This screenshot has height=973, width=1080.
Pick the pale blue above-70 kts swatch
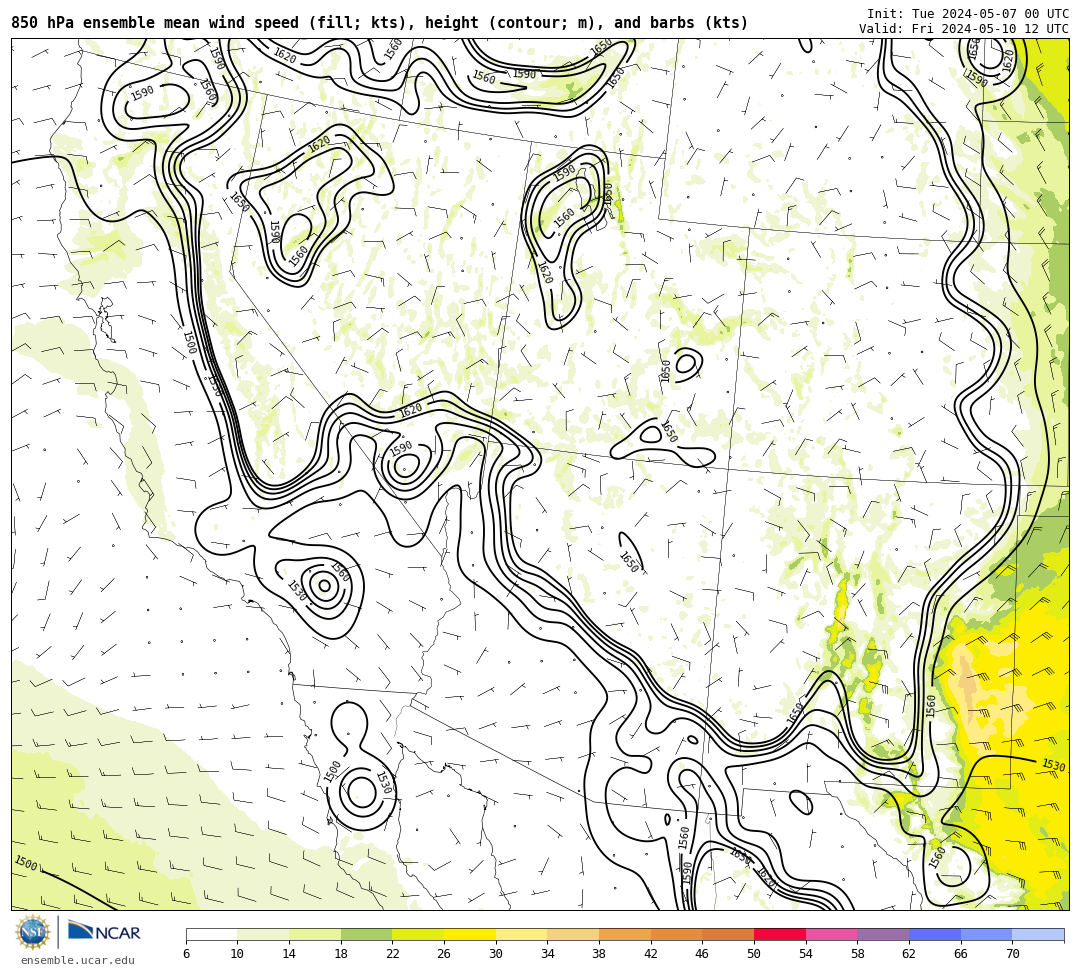1038,934
